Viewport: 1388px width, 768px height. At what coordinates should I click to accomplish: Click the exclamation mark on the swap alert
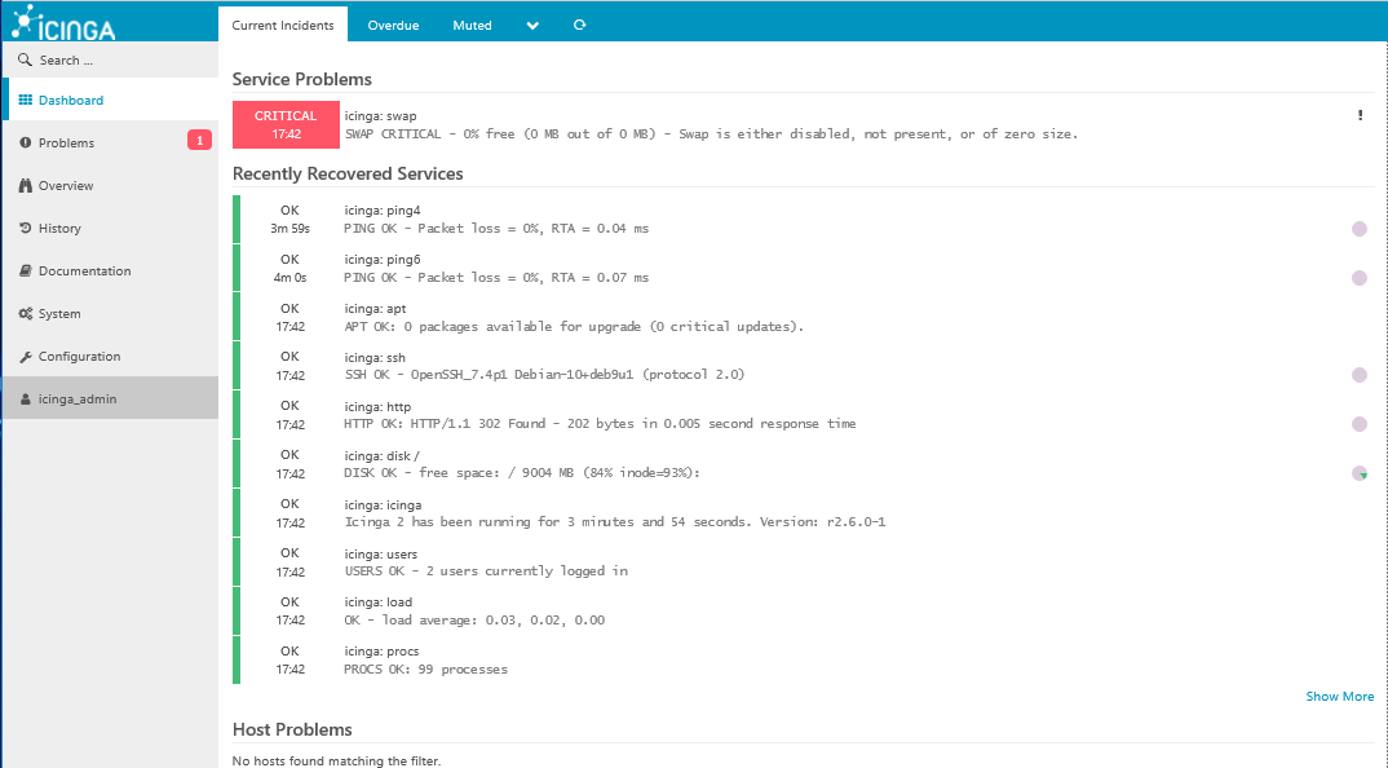coord(1359,116)
